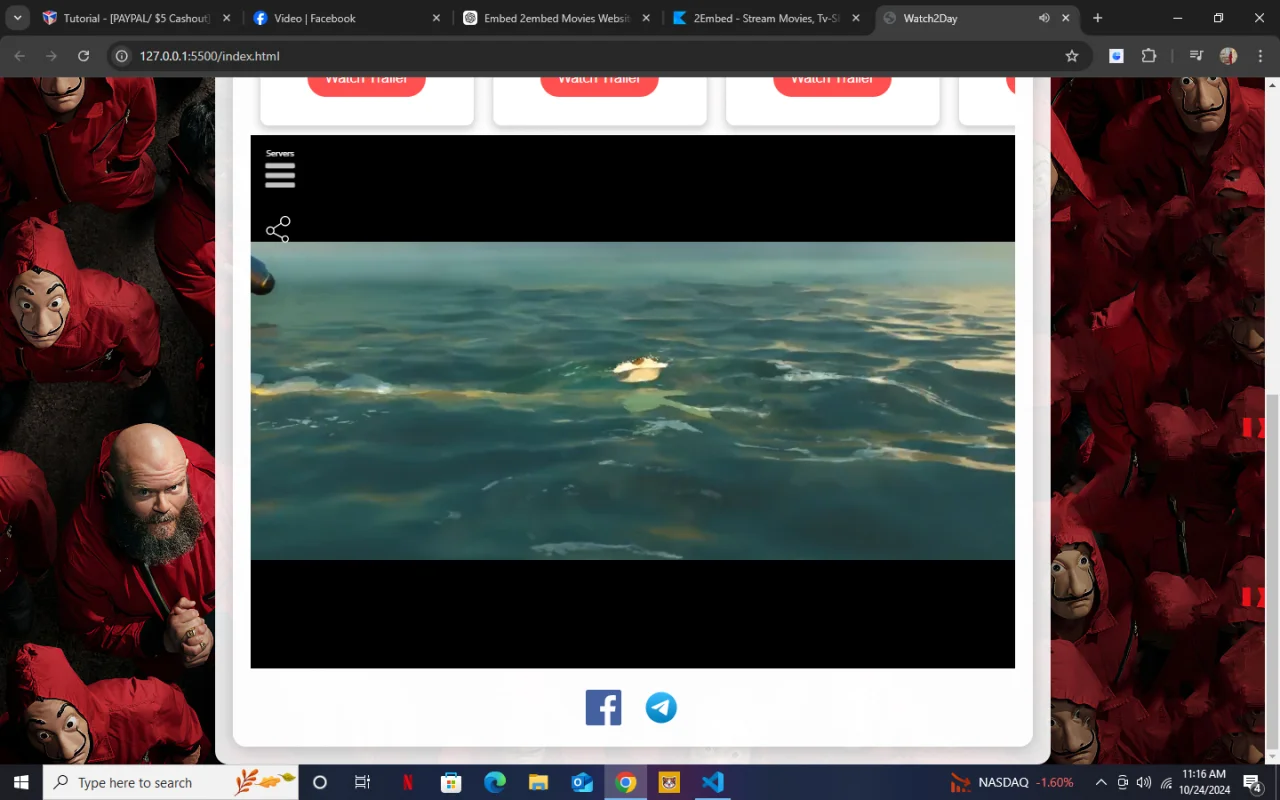Click the Meet Now tray icon
The image size is (1280, 800).
[1123, 782]
